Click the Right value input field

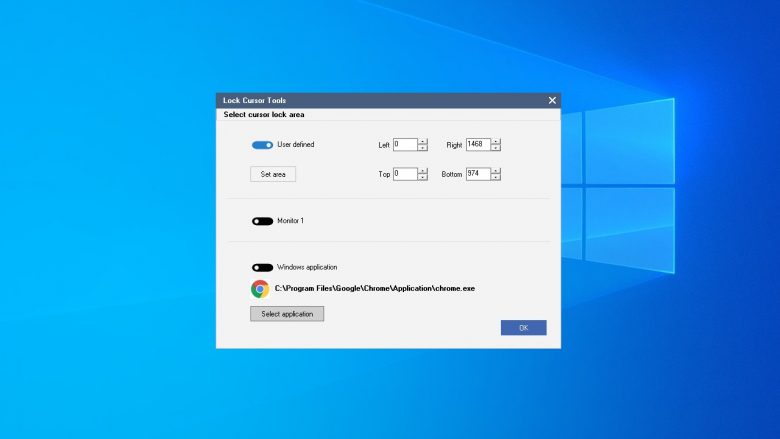tap(478, 145)
